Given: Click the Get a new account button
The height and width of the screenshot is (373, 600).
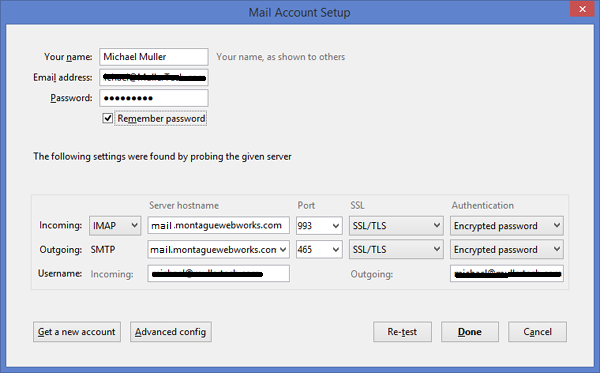Looking at the screenshot, I should coord(77,332).
